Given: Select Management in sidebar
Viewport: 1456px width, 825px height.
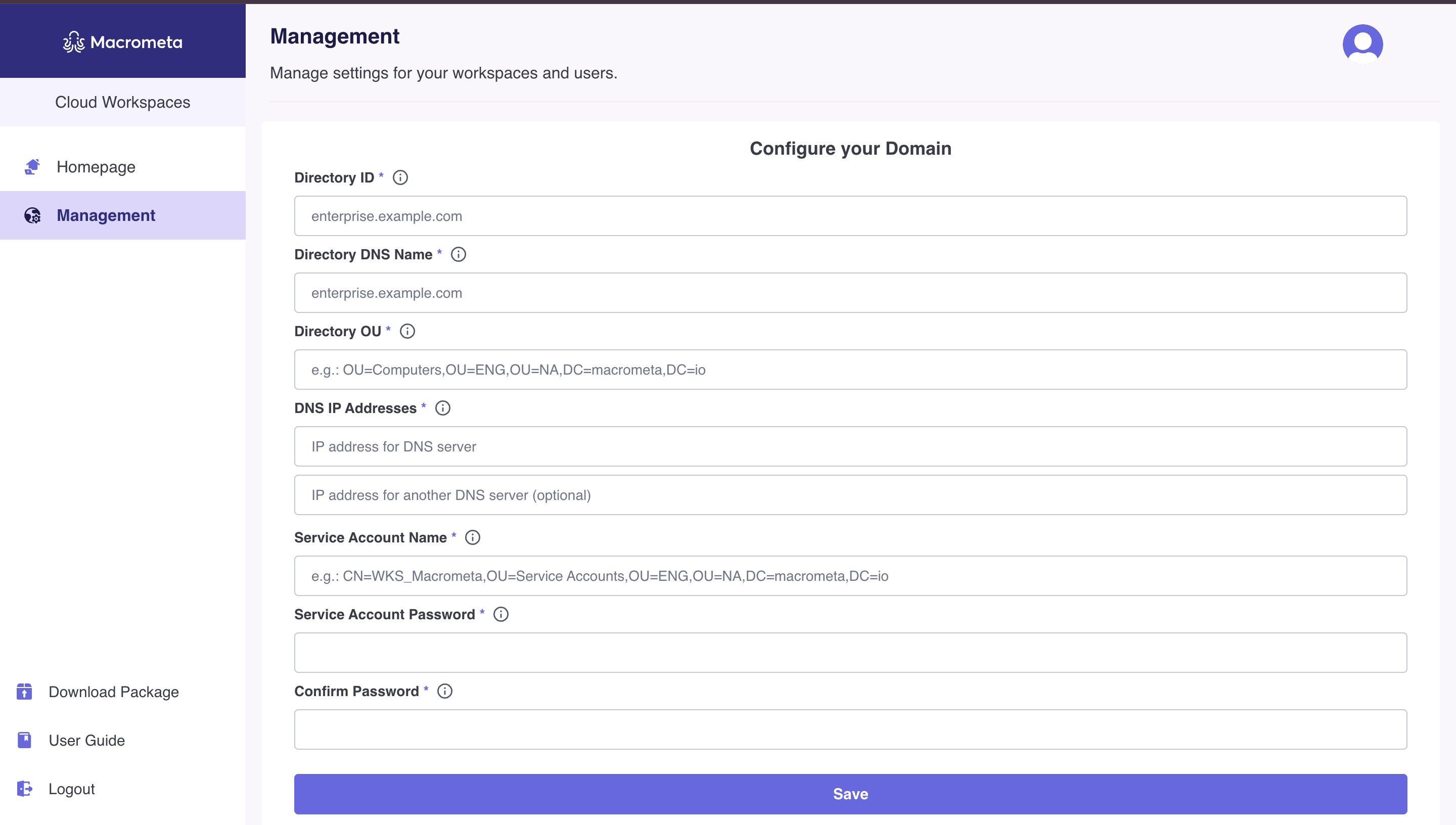Looking at the screenshot, I should pyautogui.click(x=123, y=215).
